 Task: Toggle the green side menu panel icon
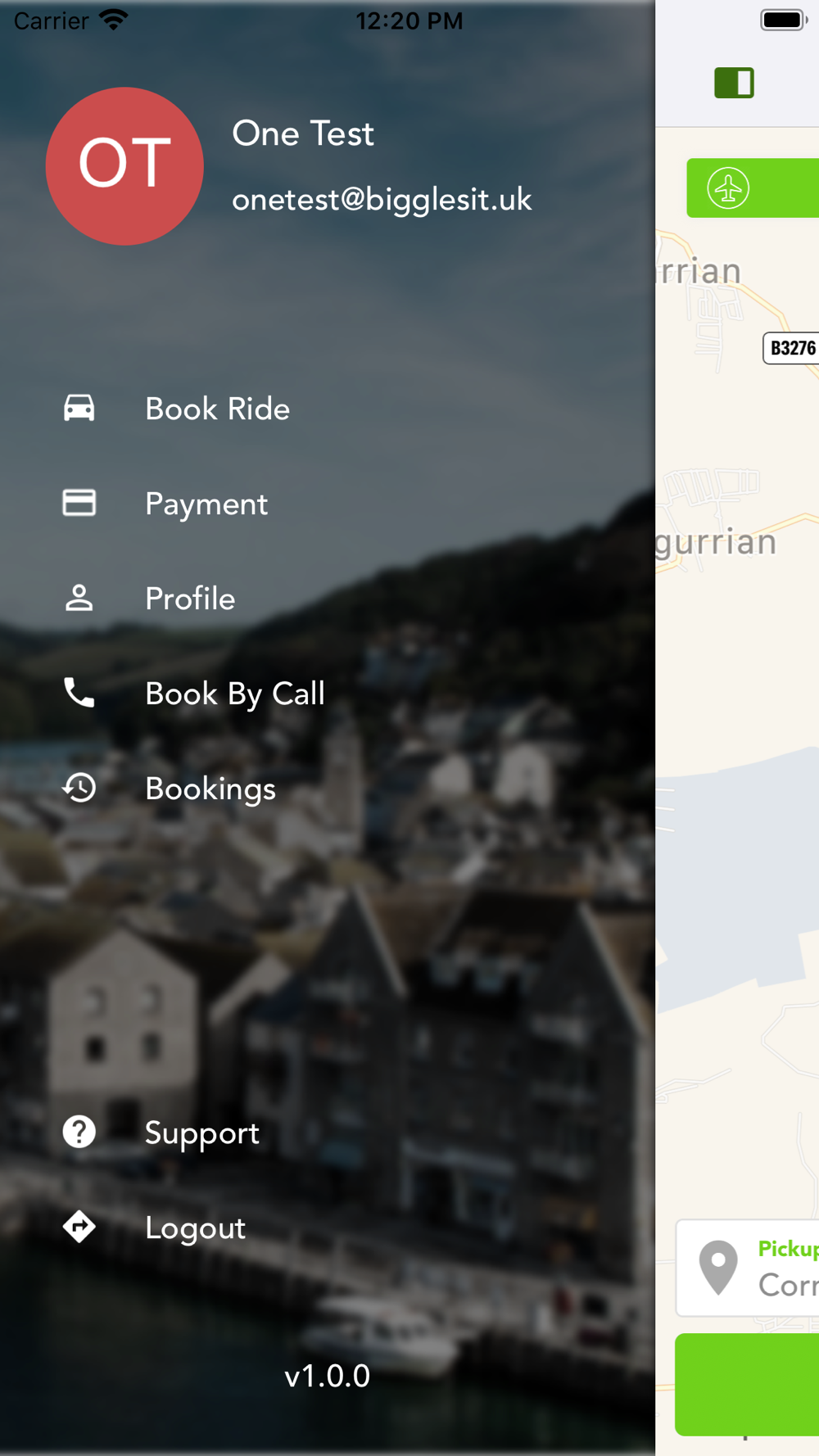(x=734, y=83)
